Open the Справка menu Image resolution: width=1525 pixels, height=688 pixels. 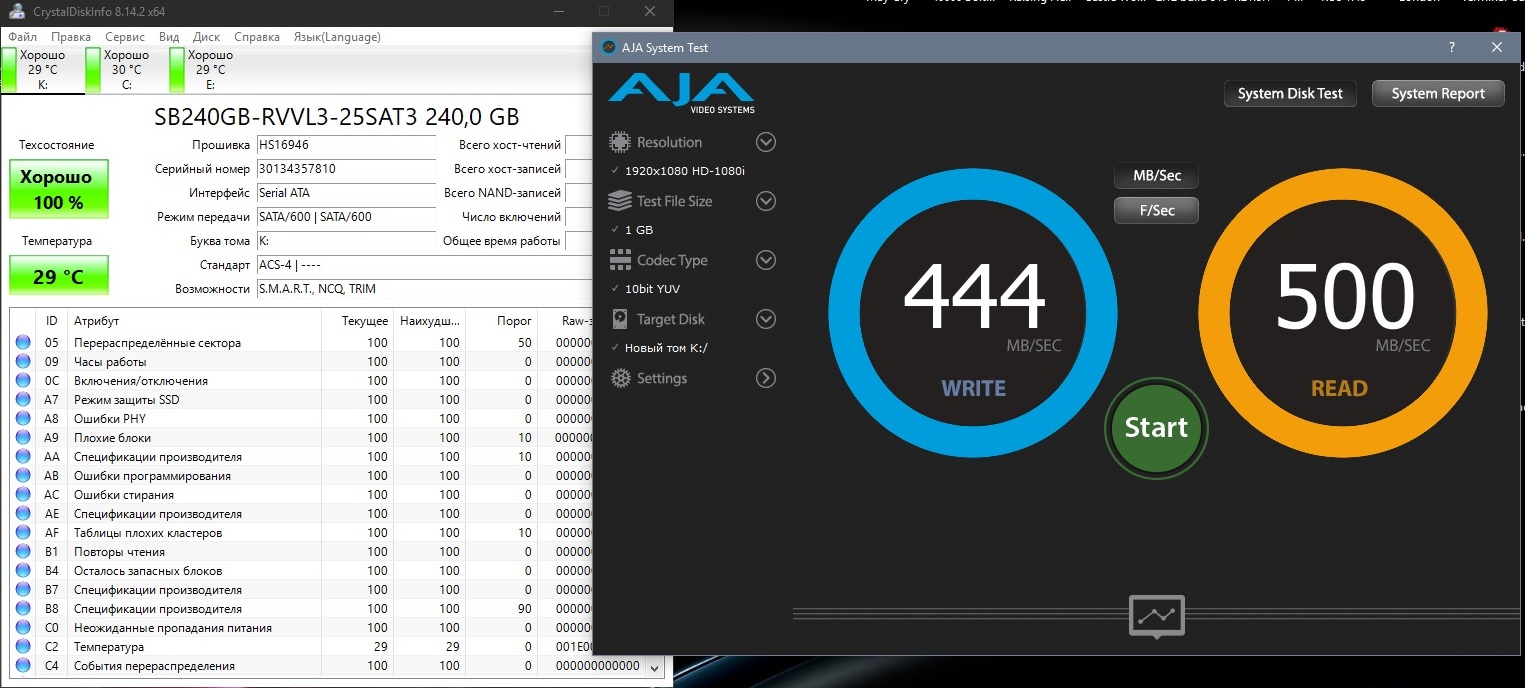[x=257, y=37]
